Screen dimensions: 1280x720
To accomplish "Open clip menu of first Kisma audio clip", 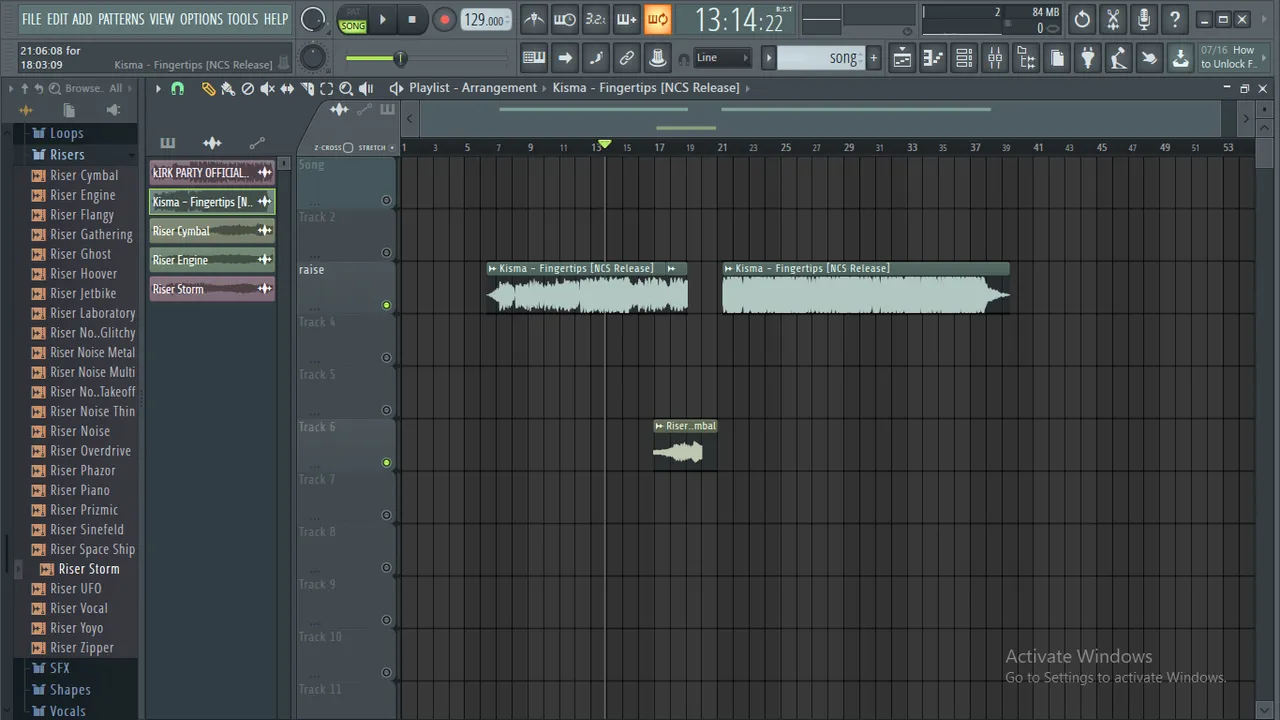I will click(492, 268).
